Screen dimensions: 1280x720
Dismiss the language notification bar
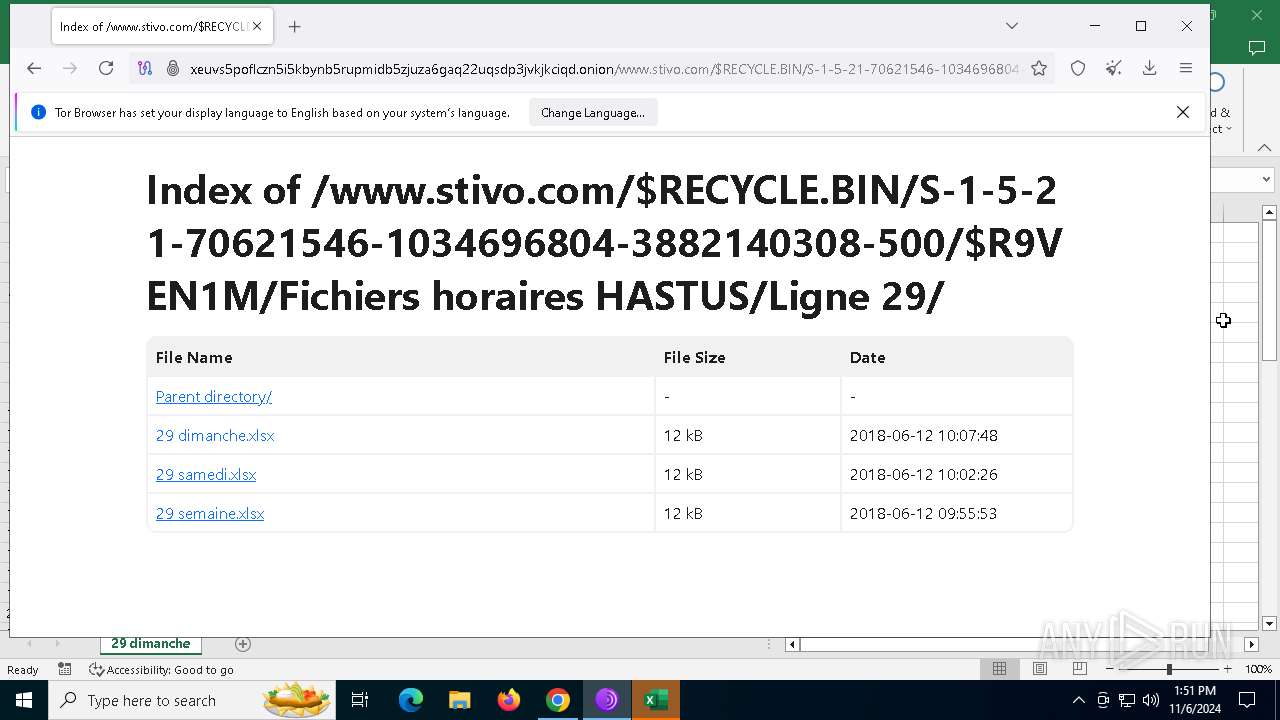point(1183,112)
